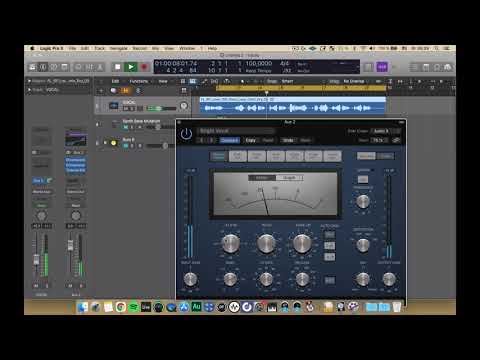Select the Vintage Opto circuit tab

332,156
